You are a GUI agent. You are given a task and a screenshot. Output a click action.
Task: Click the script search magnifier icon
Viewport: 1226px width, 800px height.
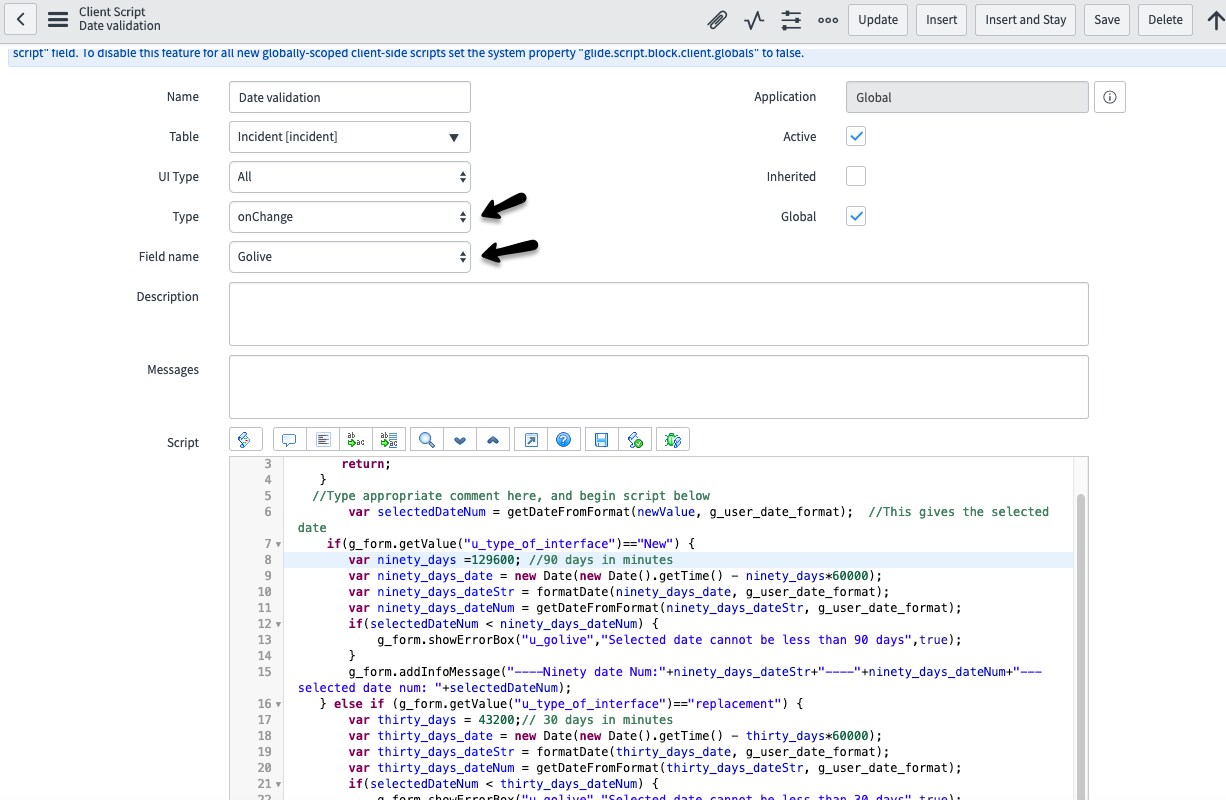427,440
